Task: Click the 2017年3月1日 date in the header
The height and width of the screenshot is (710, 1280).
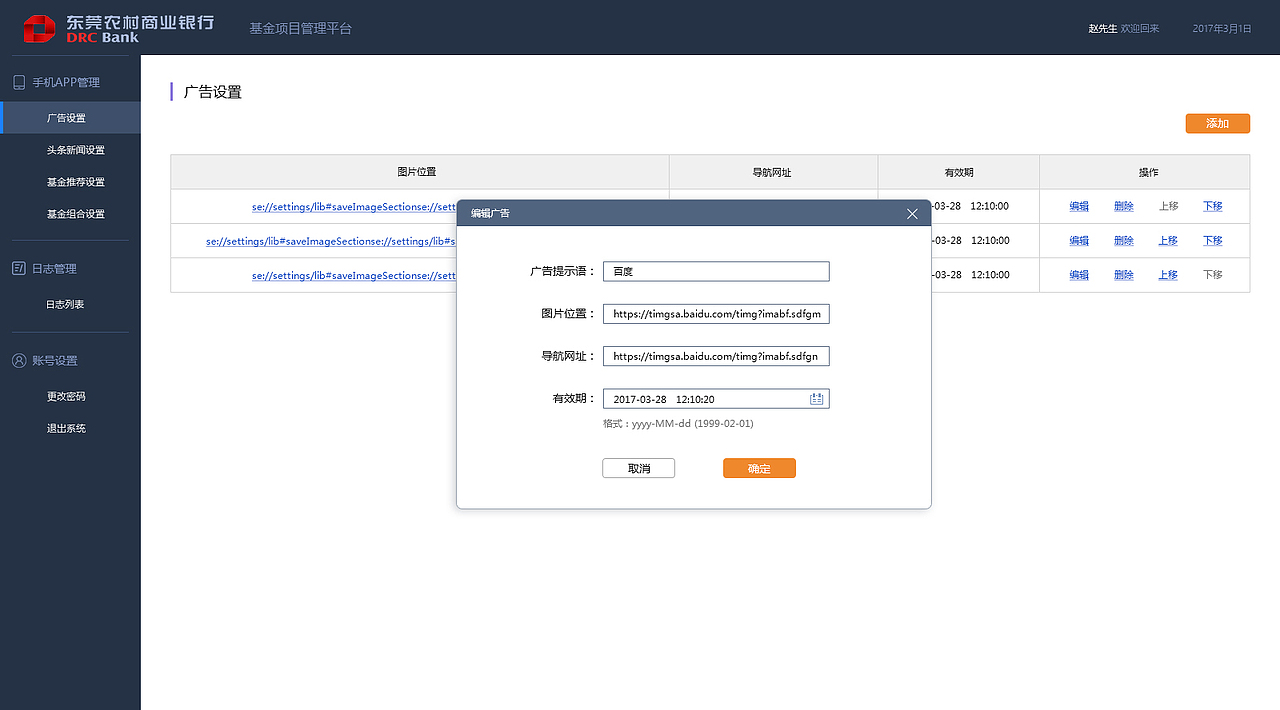Action: 1222,28
